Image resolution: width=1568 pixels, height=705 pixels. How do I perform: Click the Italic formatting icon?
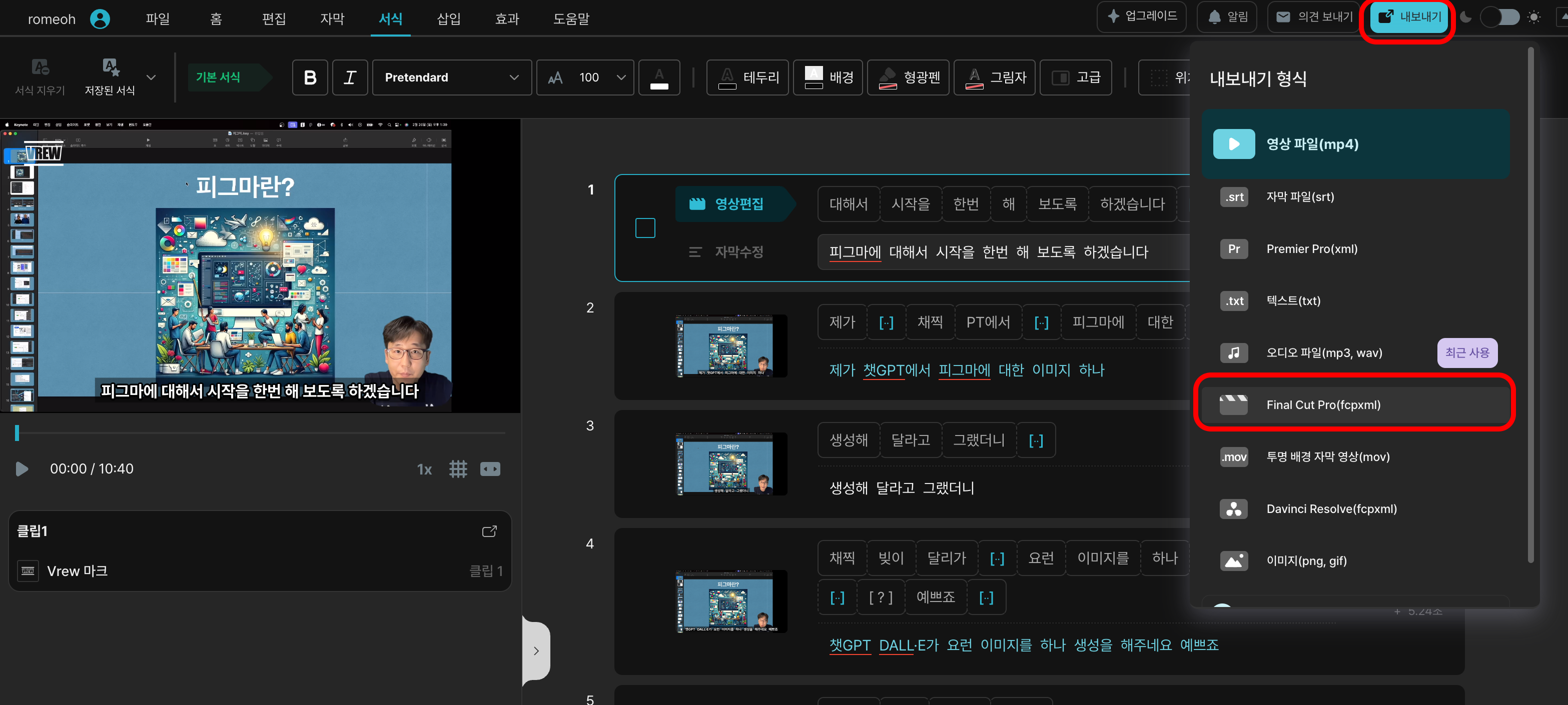(x=350, y=77)
